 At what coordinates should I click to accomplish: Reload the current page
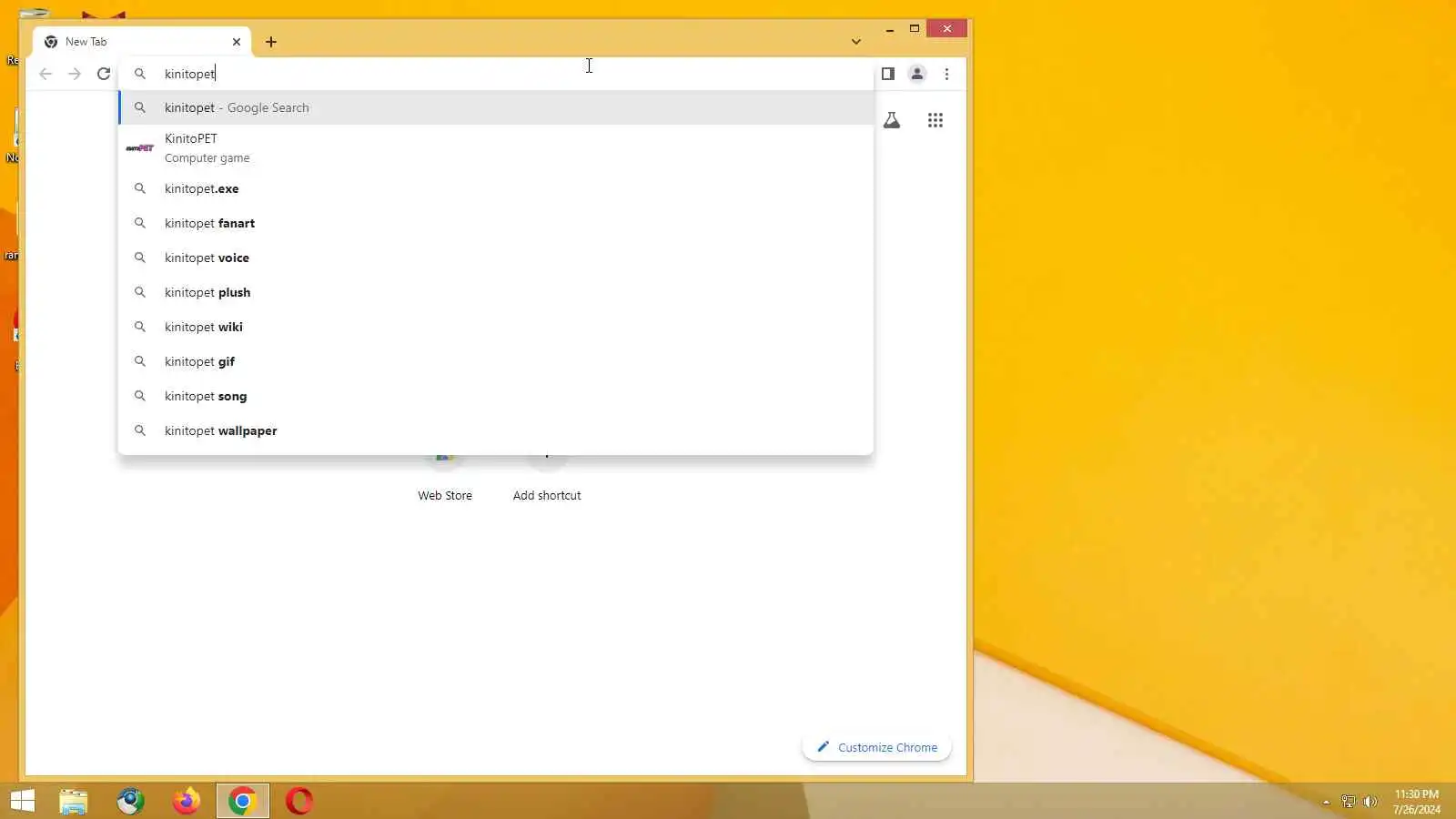click(104, 74)
